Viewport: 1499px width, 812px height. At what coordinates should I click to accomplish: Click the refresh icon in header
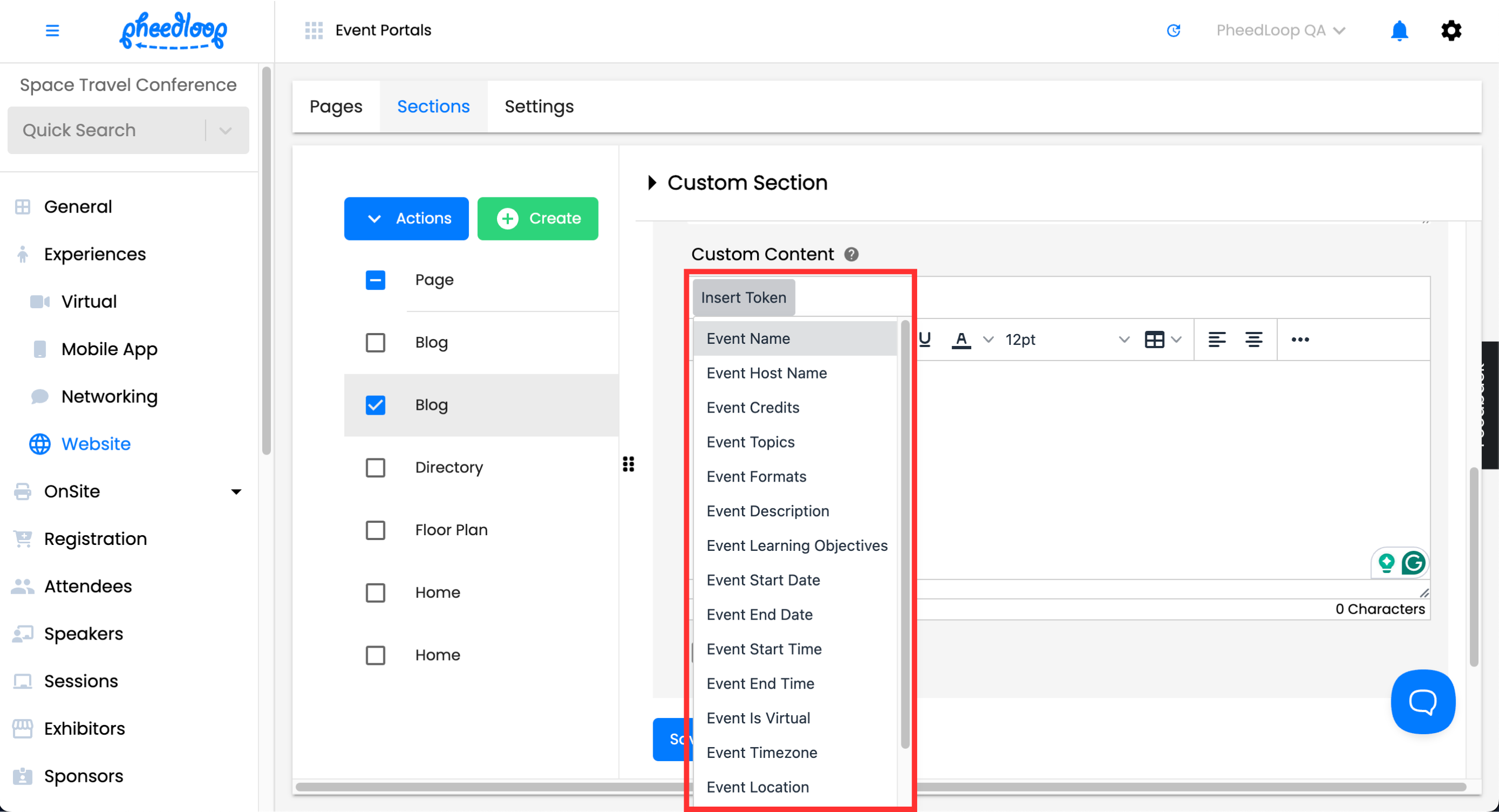pos(1173,30)
